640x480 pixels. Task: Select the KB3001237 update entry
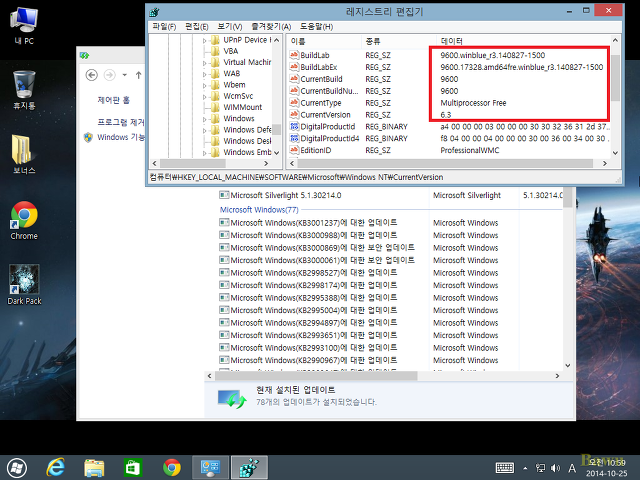[313, 223]
